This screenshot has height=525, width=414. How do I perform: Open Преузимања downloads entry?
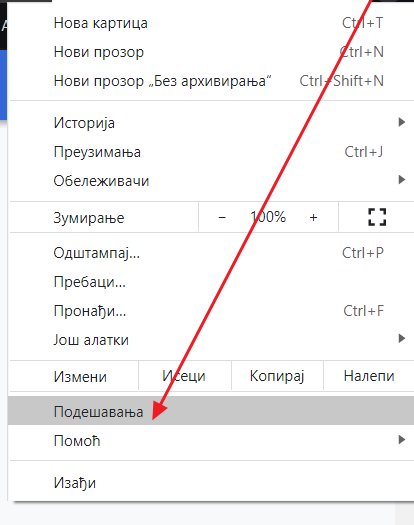212,152
